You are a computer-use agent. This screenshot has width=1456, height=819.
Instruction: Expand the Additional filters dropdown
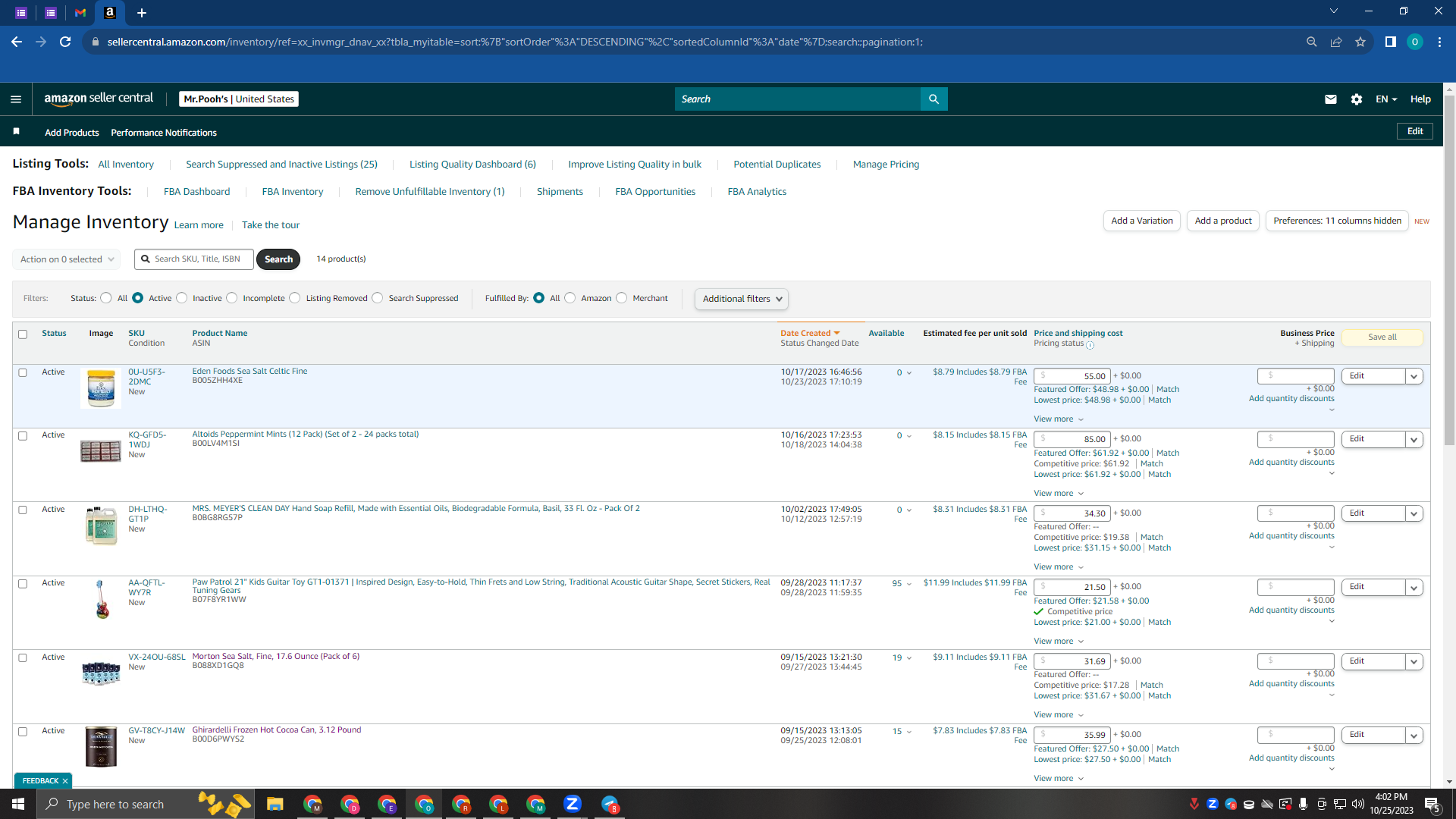pos(742,299)
